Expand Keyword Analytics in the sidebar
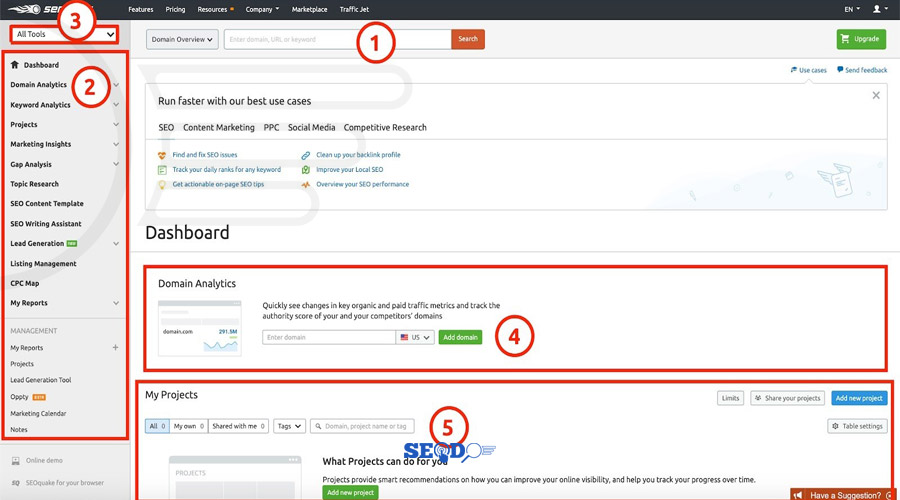Screen dimensions: 900x500 pyautogui.click(x=116, y=105)
